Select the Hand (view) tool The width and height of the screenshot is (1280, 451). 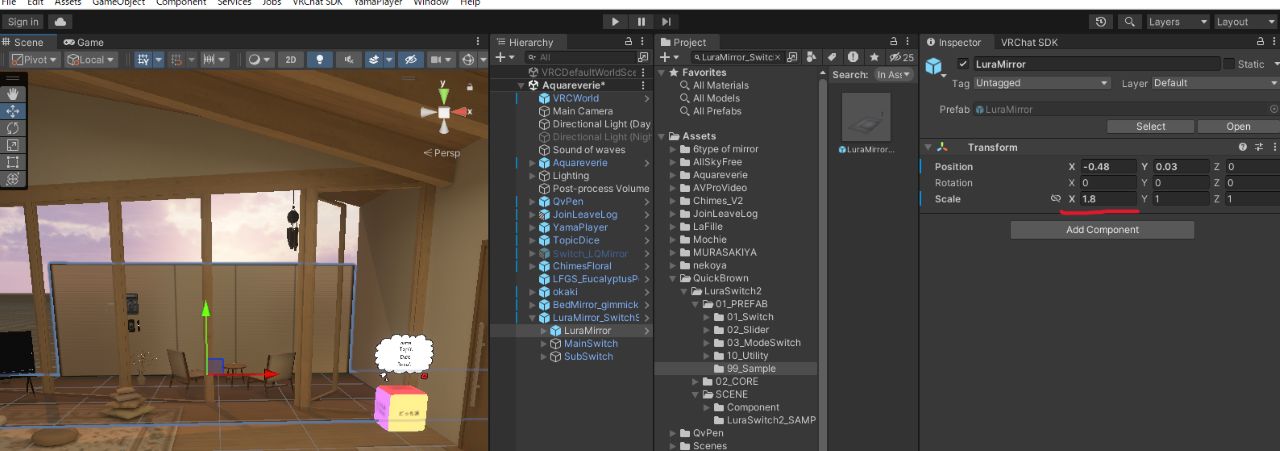pos(13,93)
